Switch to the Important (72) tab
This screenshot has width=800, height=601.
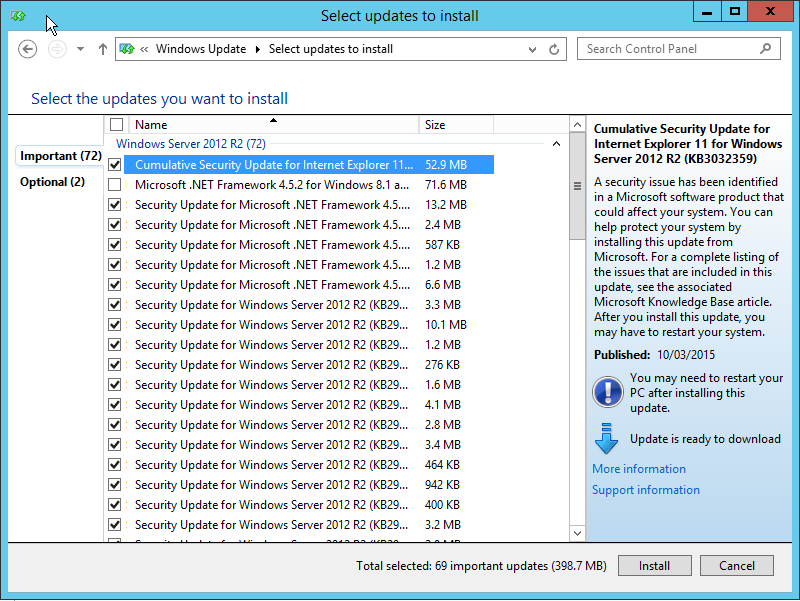[61, 156]
